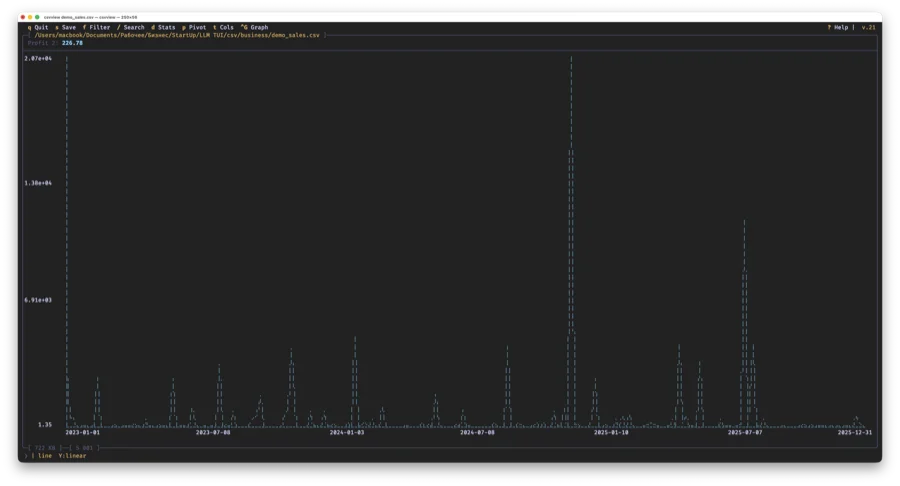Click the 2023-07-08 x-axis date label

pos(213,432)
